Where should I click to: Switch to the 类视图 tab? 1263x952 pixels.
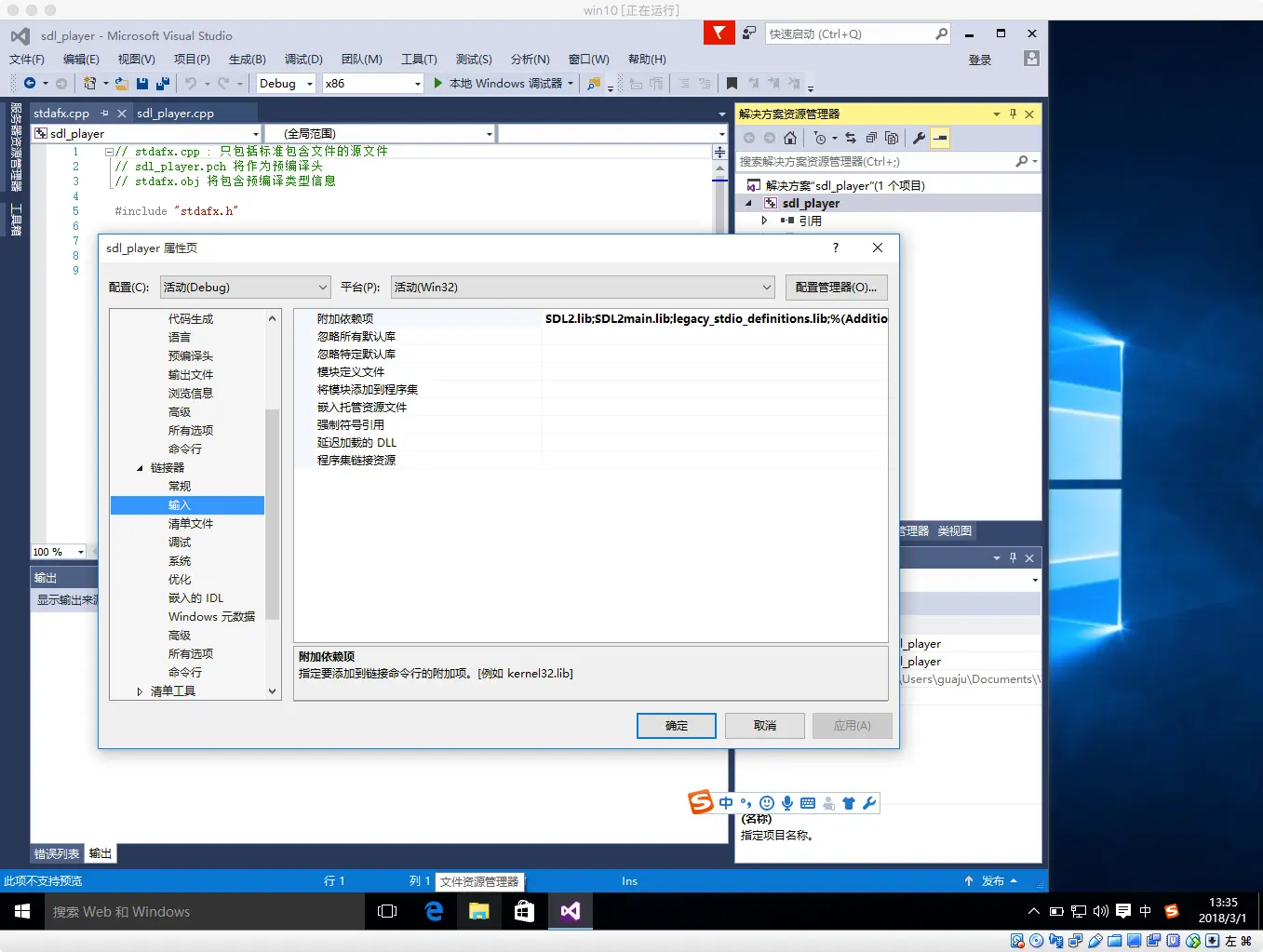point(955,530)
